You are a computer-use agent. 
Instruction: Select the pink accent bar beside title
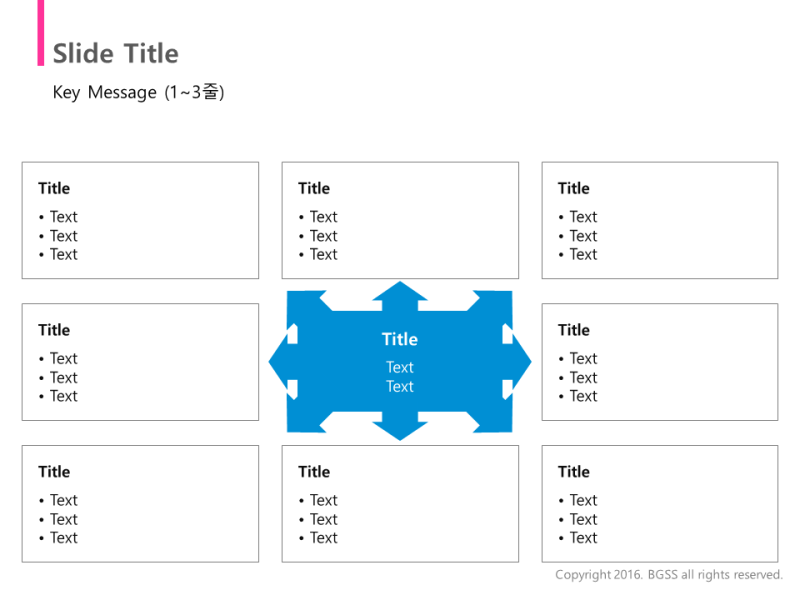tap(41, 33)
